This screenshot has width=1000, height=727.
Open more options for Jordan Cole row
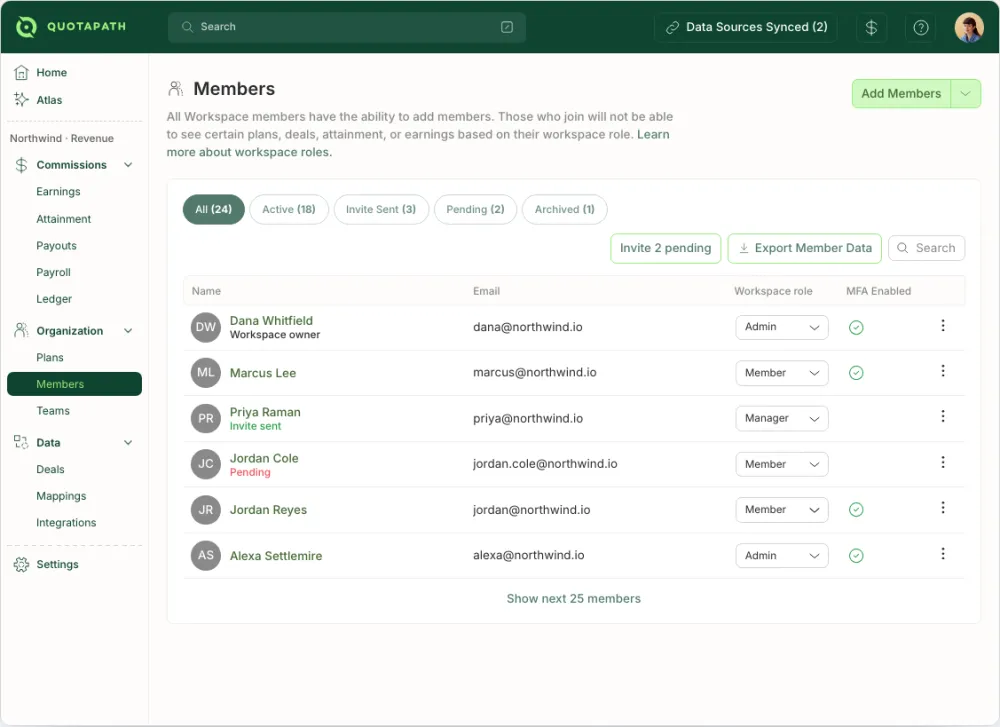[x=943, y=462]
